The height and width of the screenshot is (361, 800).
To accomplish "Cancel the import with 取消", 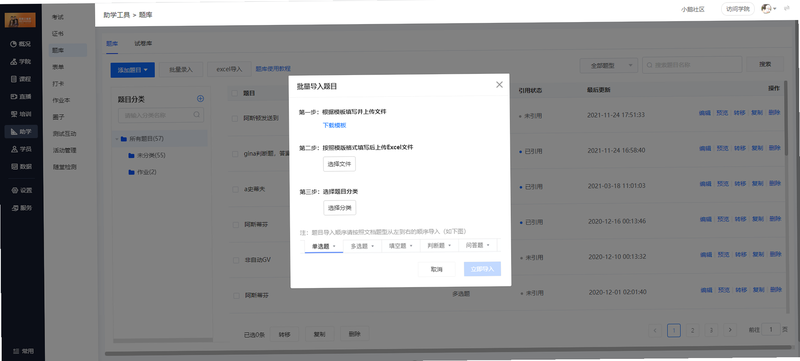I will click(x=436, y=269).
